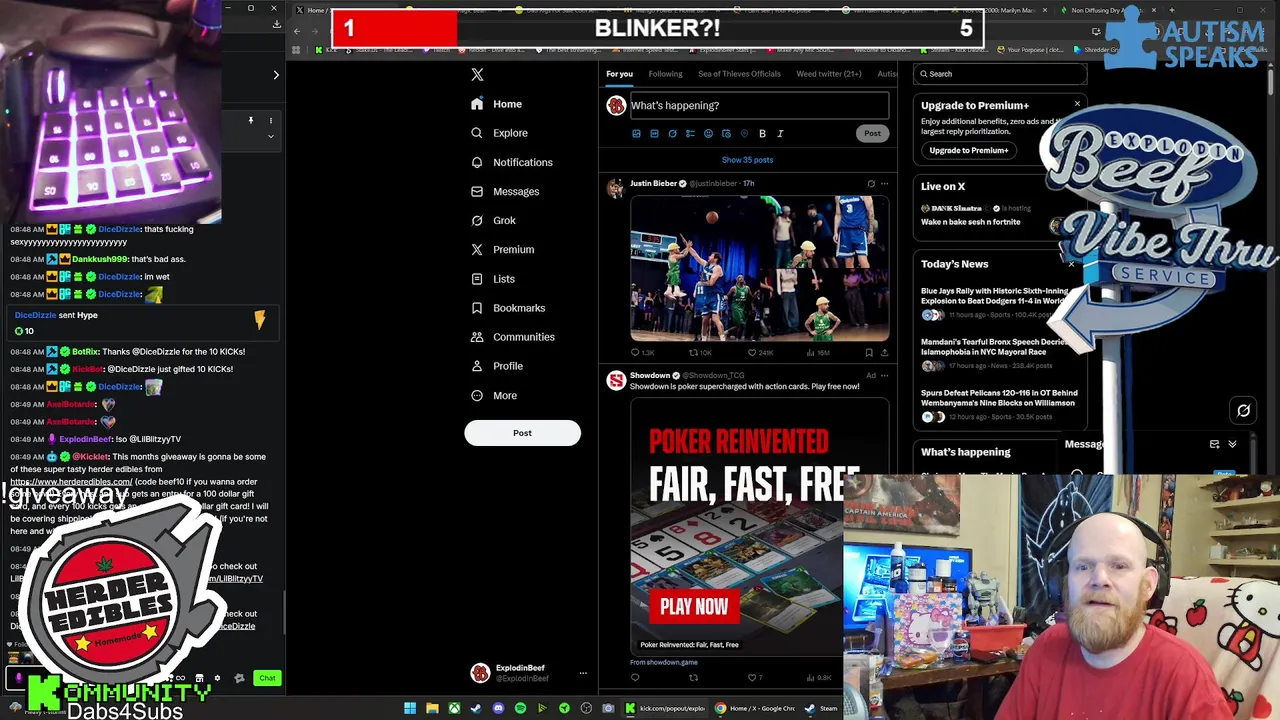Click the large Post button in sidebar
This screenshot has height=720, width=1280.
click(x=522, y=433)
